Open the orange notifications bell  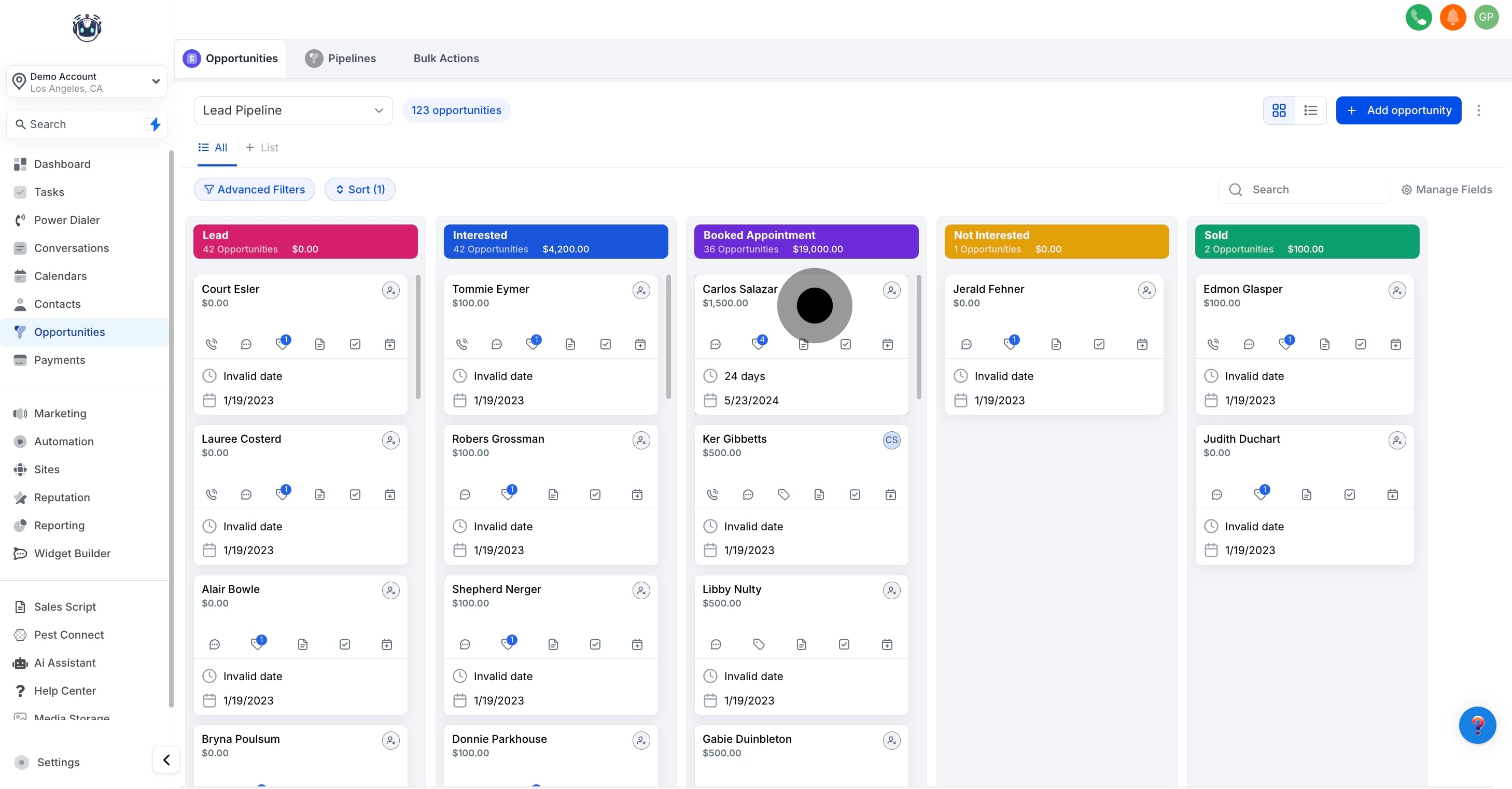(1452, 17)
